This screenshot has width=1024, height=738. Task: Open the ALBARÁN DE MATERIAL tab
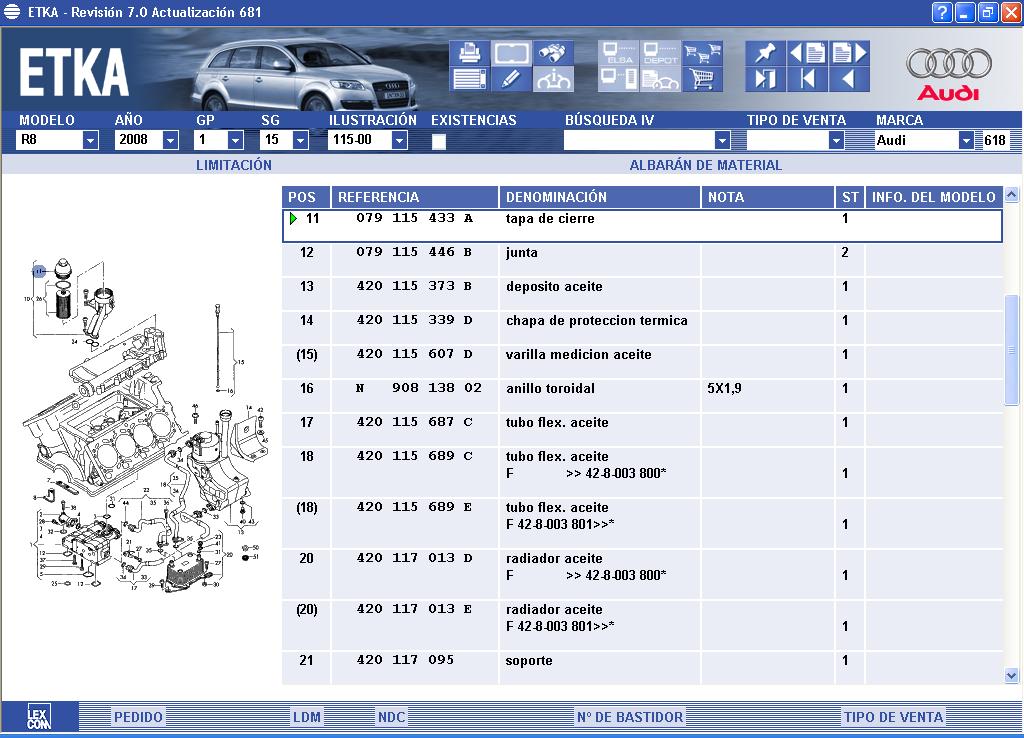tap(705, 165)
